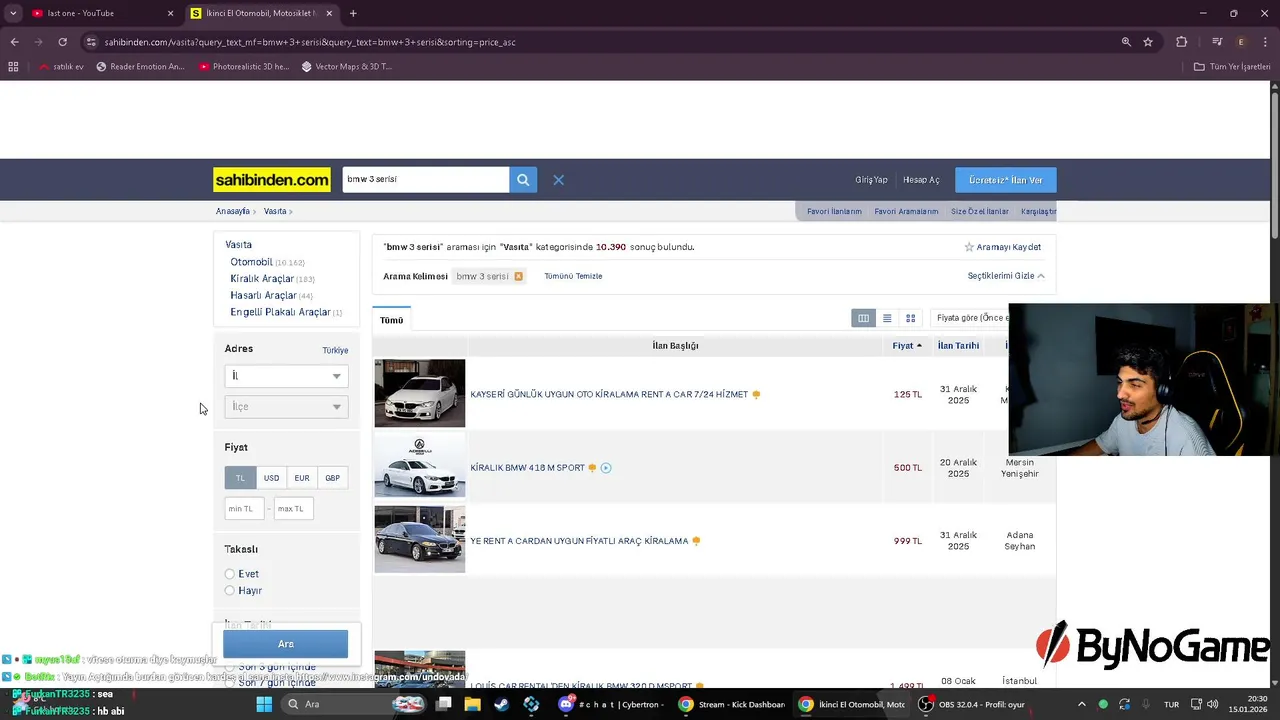Open File Explorer from the taskbar
1280x720 pixels.
click(x=472, y=704)
